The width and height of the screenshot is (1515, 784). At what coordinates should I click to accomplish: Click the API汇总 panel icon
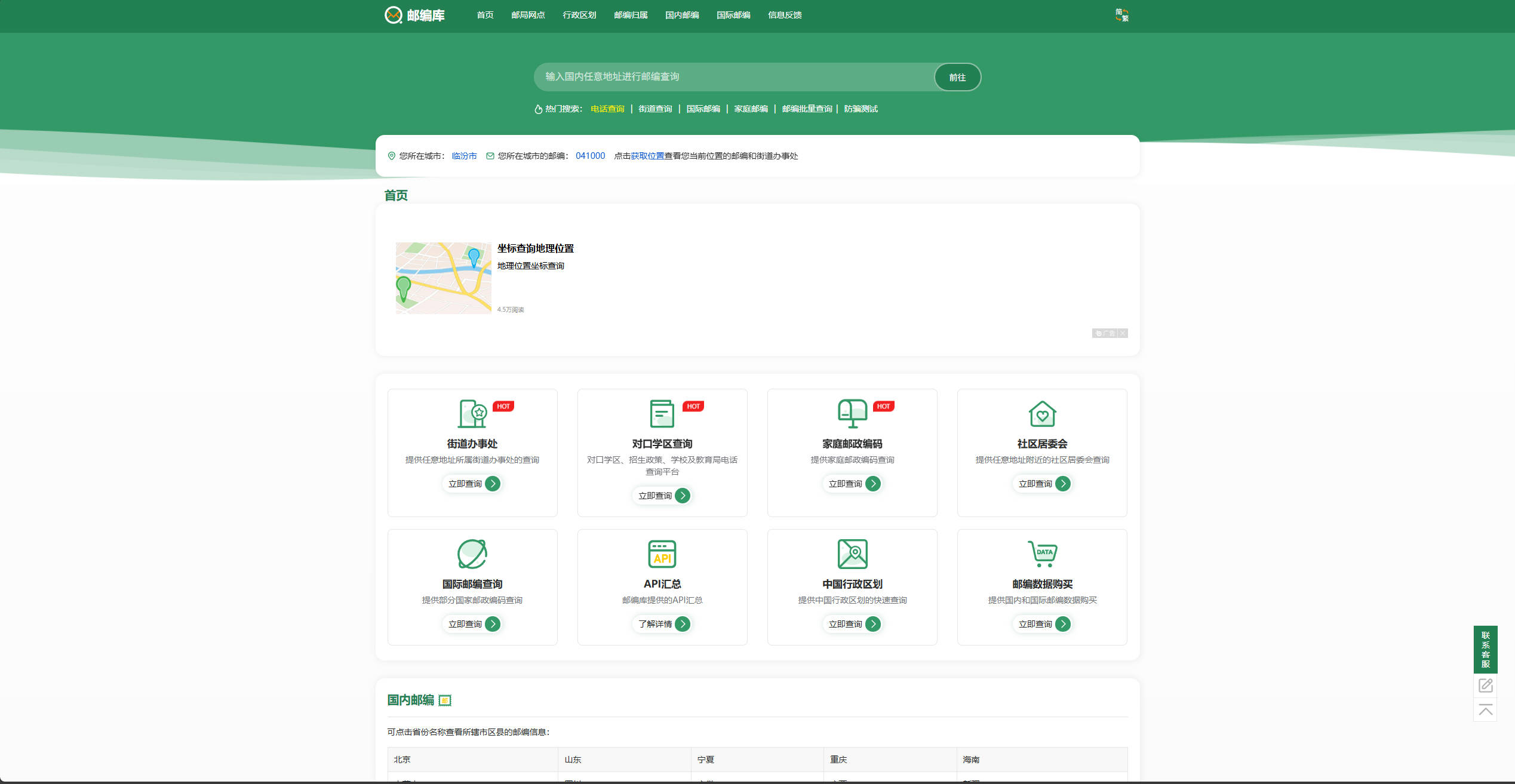click(x=662, y=554)
